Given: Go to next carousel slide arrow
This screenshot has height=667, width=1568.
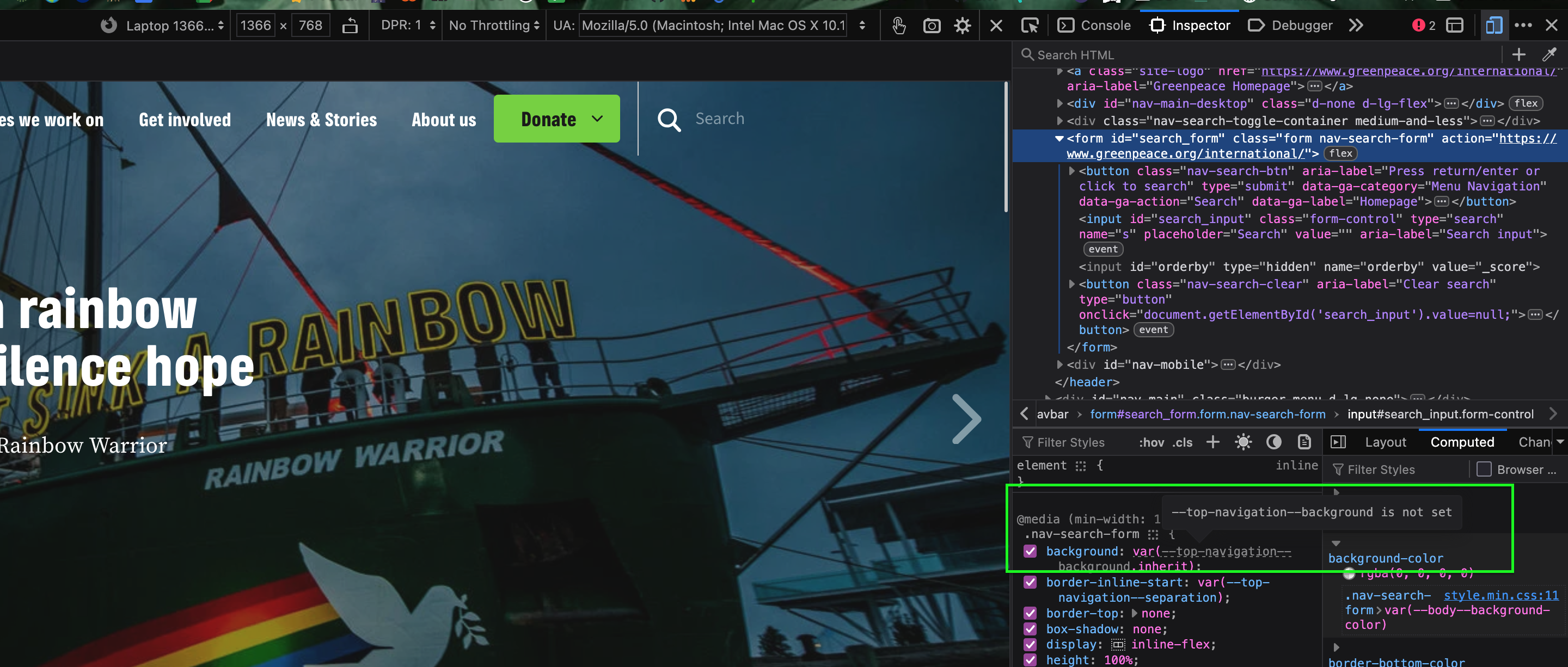Looking at the screenshot, I should click(x=966, y=419).
